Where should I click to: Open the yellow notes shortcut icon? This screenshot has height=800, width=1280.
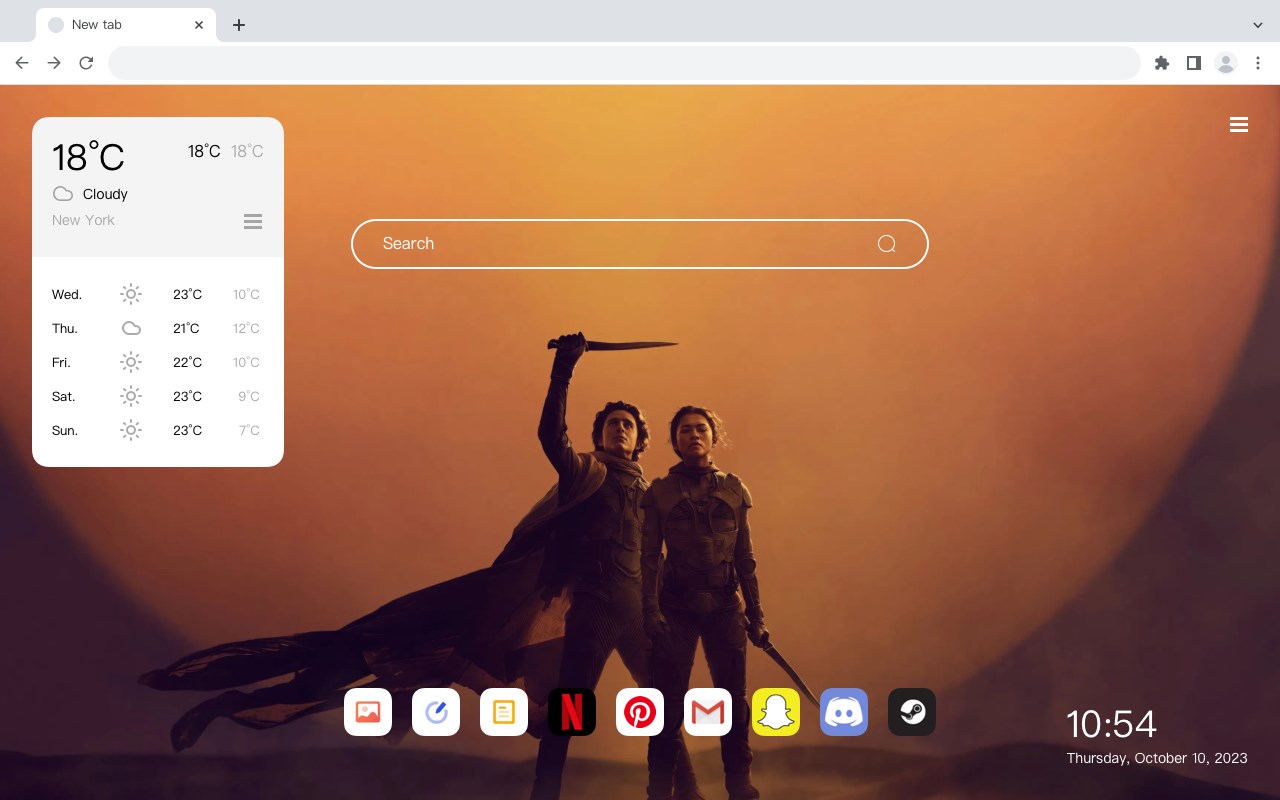click(x=504, y=712)
